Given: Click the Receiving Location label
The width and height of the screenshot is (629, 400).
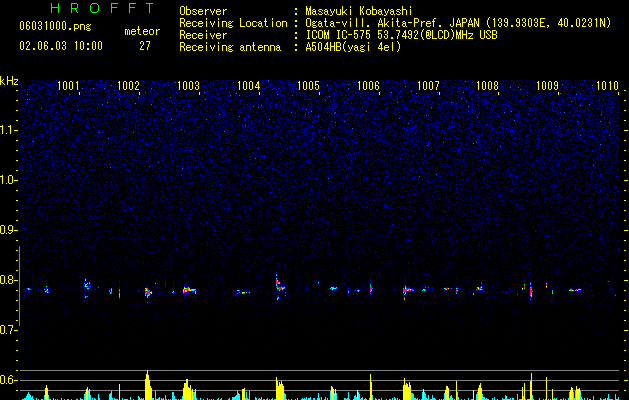Looking at the screenshot, I should [x=233, y=23].
